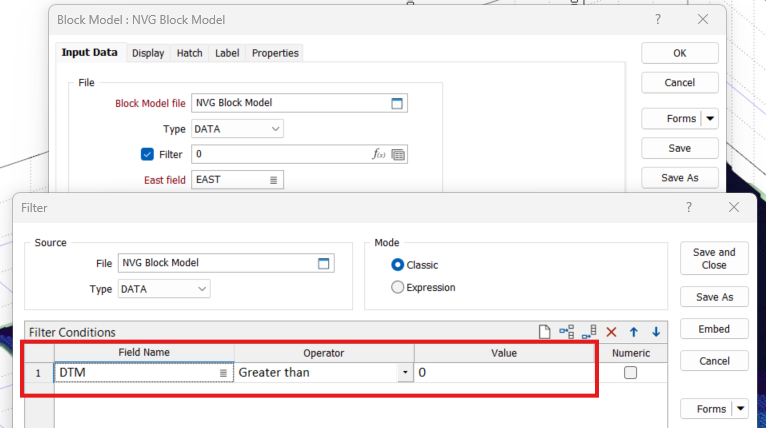
Task: Choose the Classic mode radio button
Action: click(x=398, y=265)
